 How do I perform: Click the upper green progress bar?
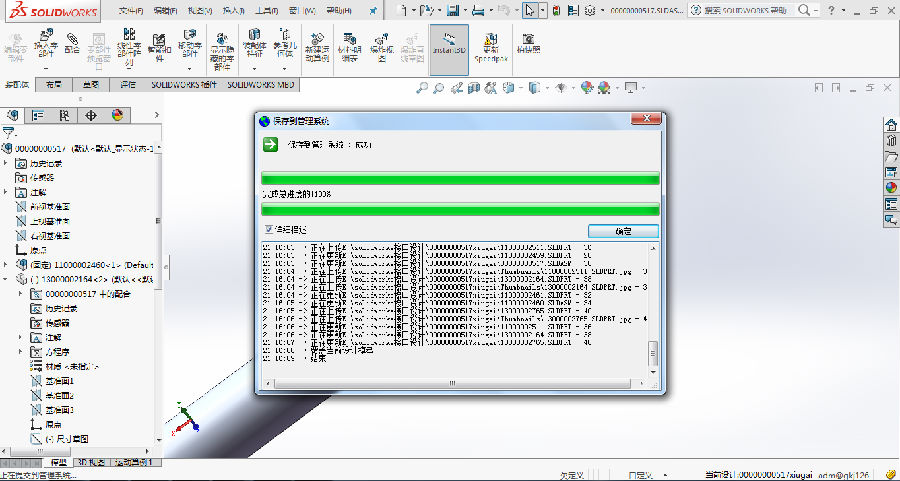[459, 179]
